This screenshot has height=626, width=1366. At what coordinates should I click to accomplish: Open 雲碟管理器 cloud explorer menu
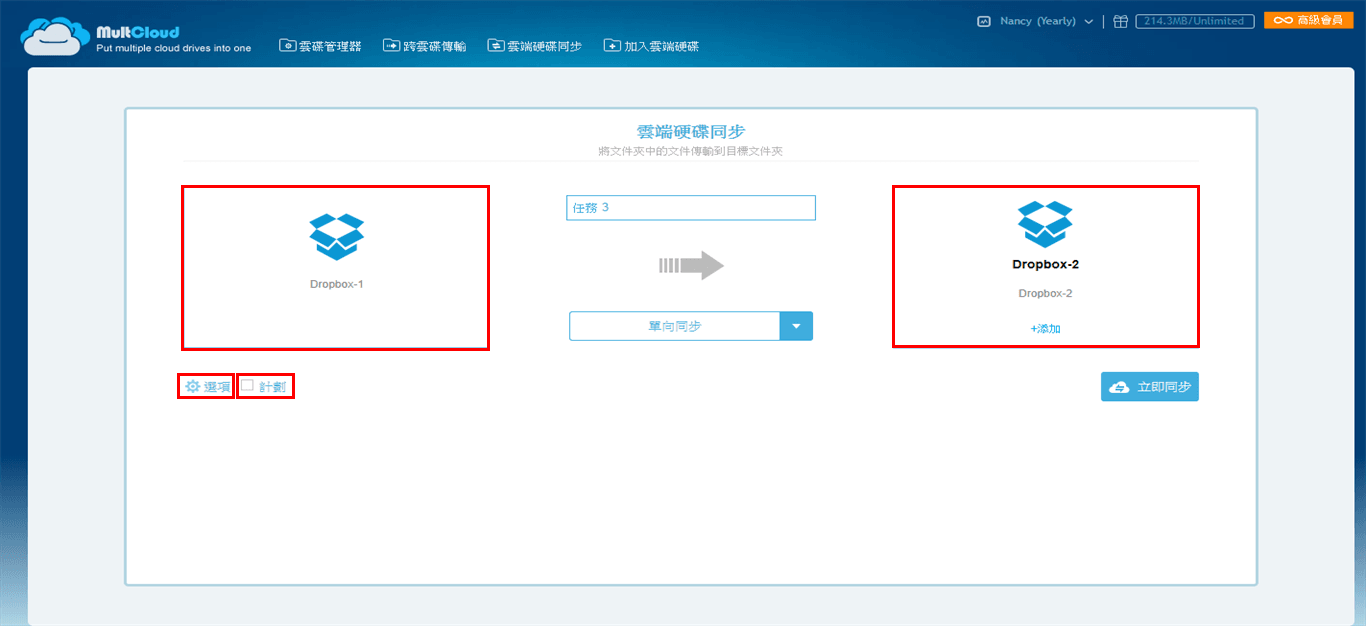320,46
